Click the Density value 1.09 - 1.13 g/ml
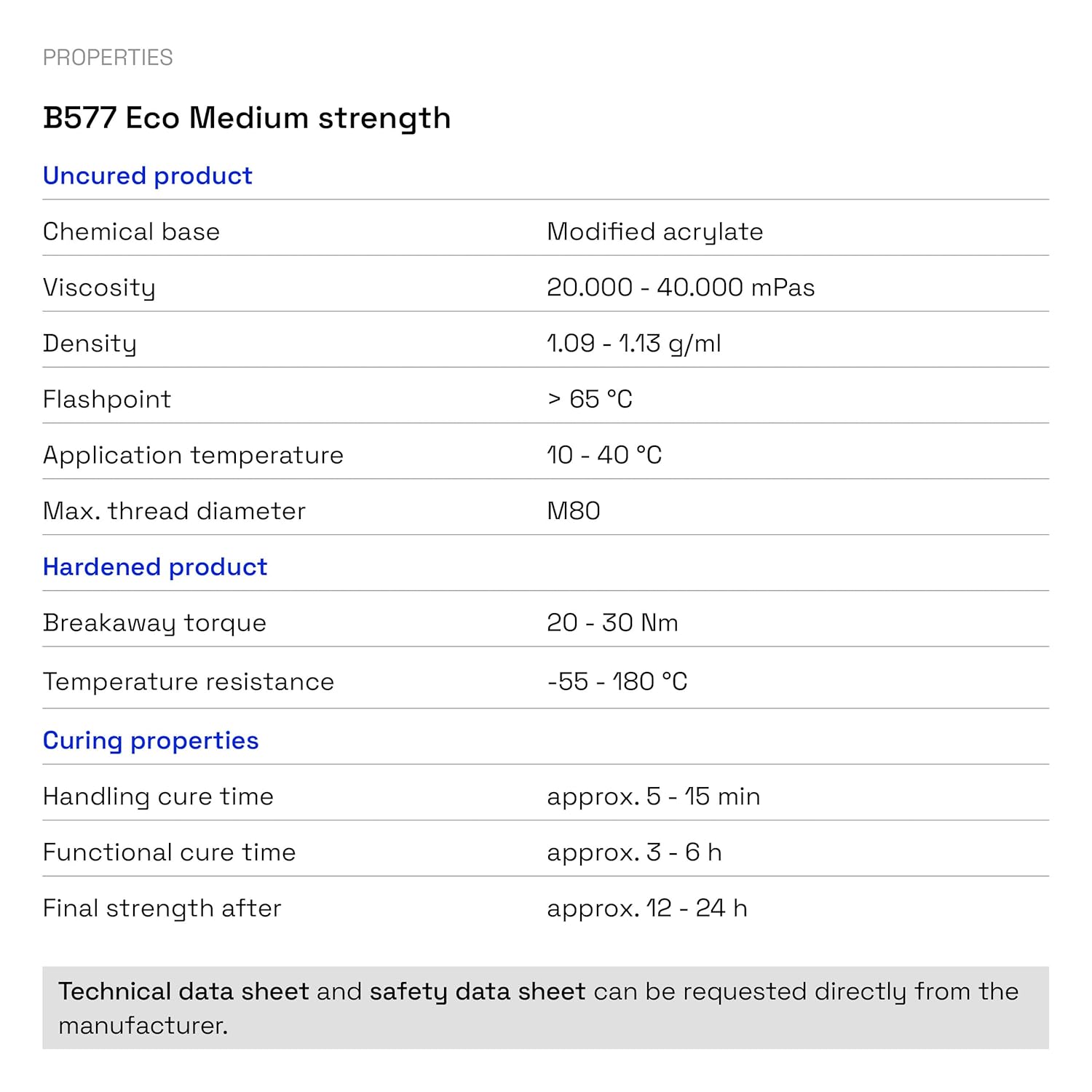 click(x=633, y=343)
